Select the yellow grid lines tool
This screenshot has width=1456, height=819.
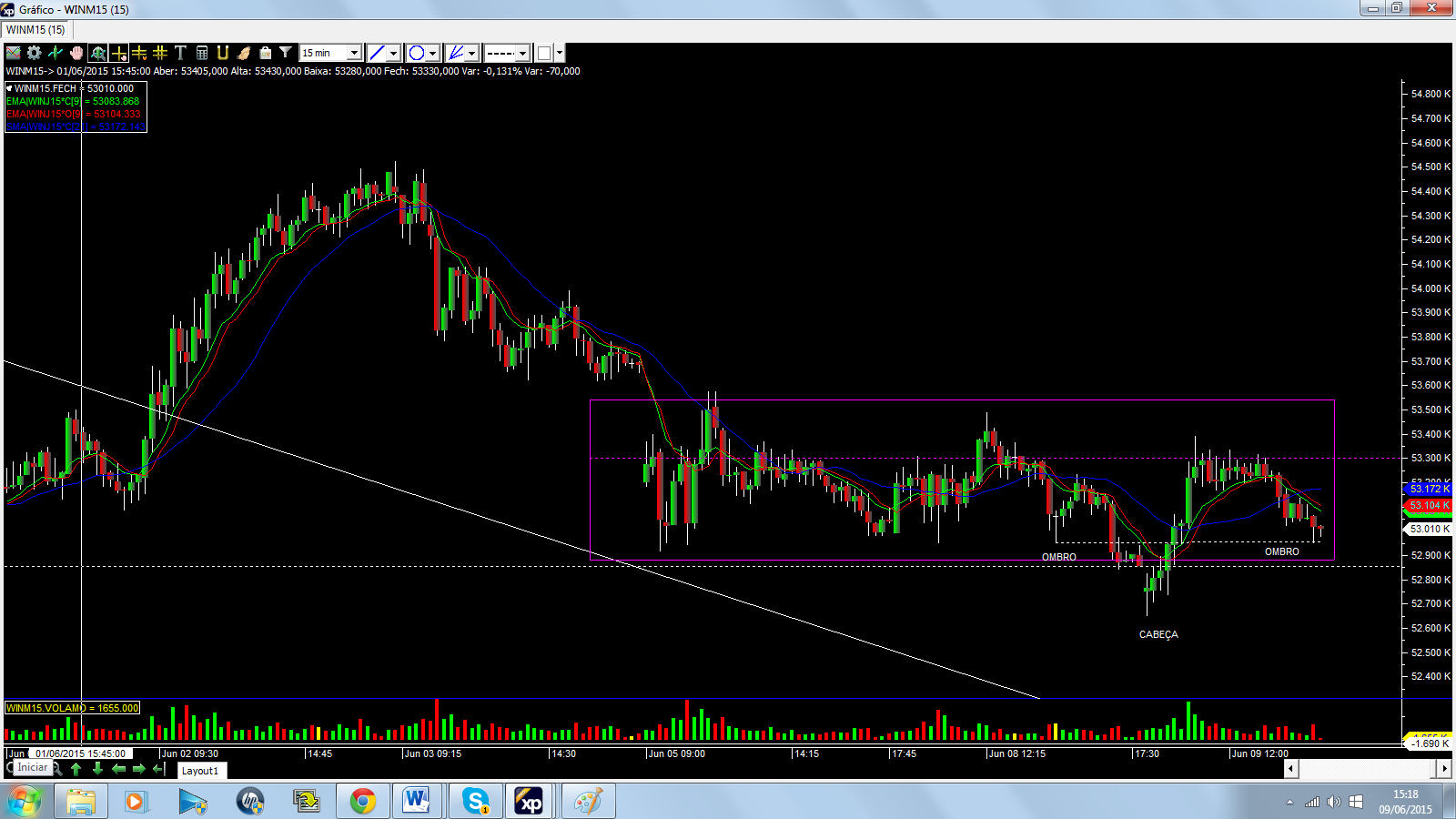coord(160,53)
